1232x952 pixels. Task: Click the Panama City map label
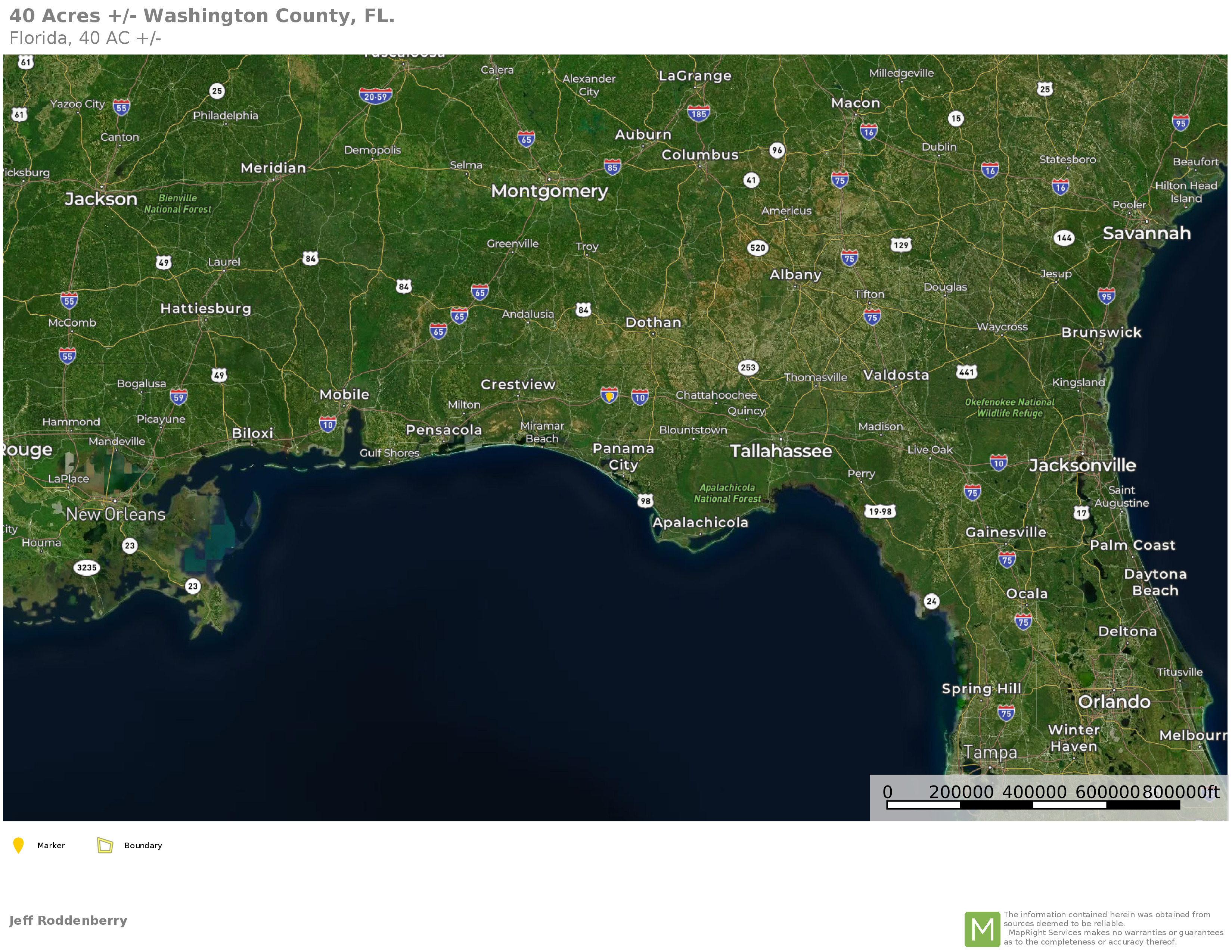[623, 456]
